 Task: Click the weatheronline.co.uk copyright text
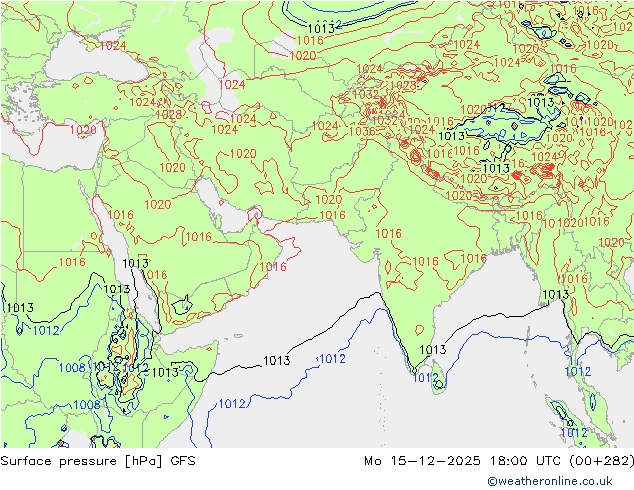point(550,481)
